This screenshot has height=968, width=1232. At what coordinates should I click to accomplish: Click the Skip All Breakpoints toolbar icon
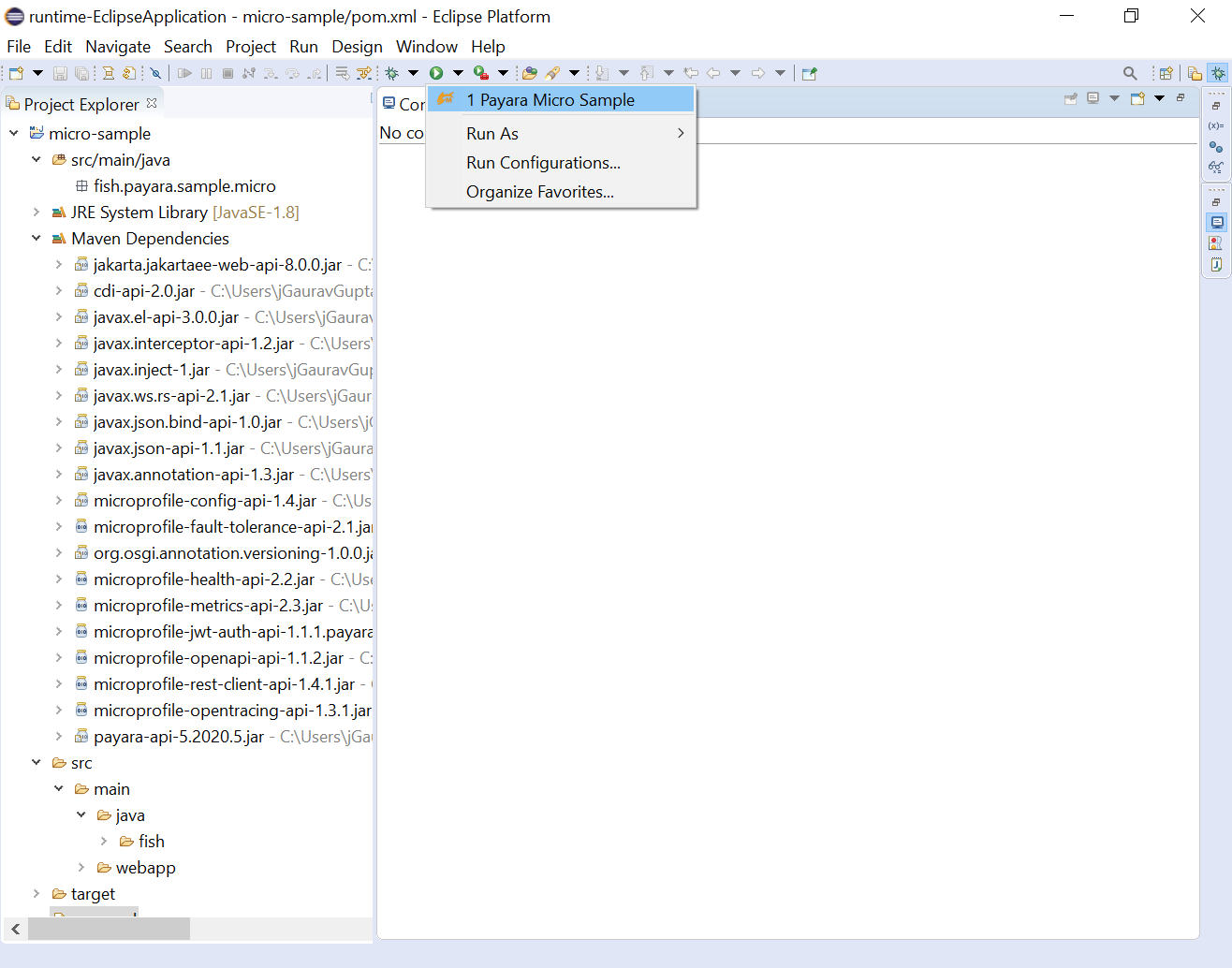pos(155,73)
